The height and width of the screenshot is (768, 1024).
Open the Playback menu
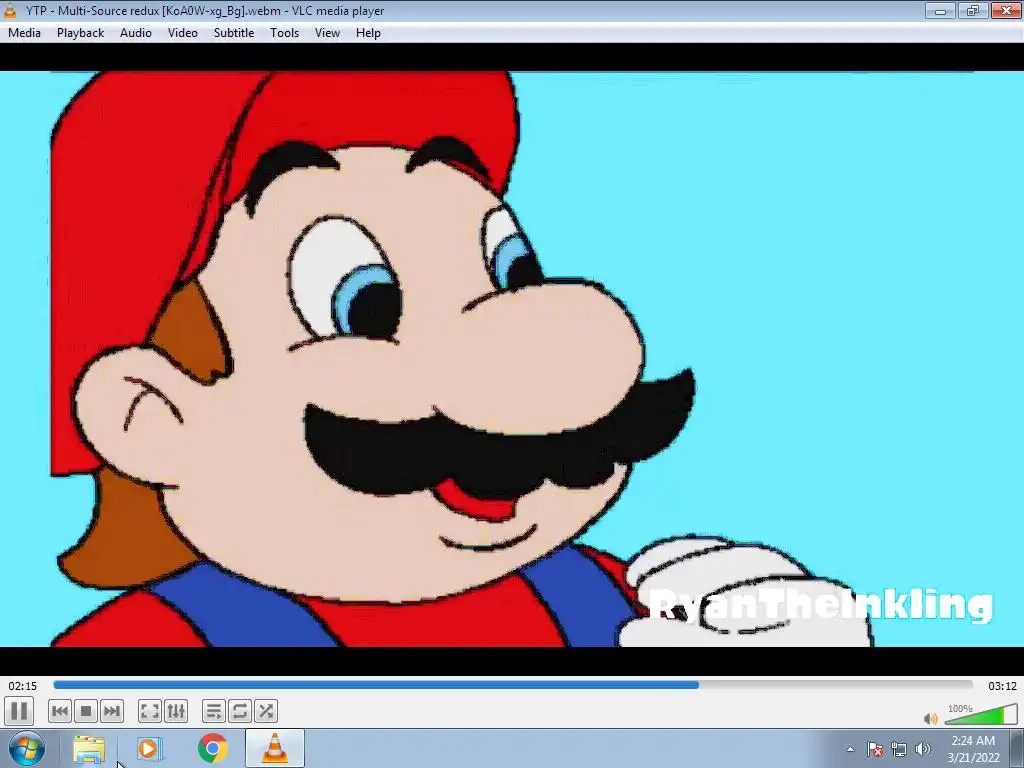pos(80,33)
